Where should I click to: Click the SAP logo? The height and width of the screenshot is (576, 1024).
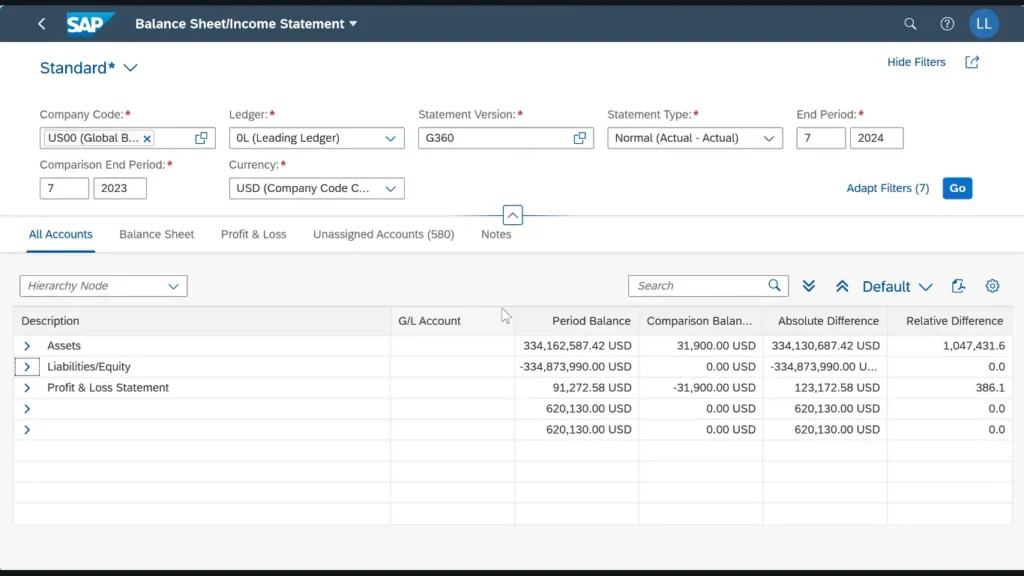[90, 24]
